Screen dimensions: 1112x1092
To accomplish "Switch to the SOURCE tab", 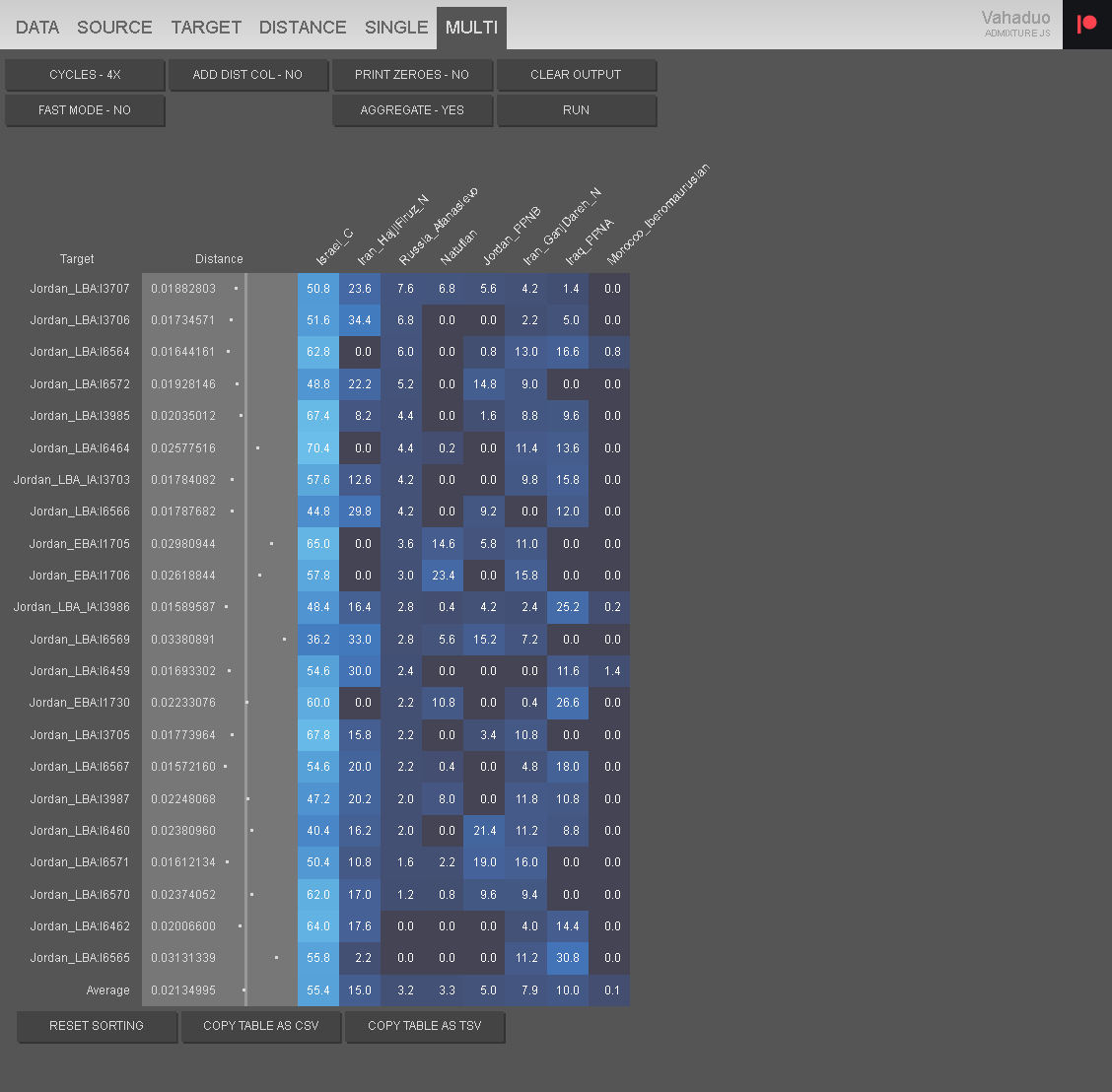I will pos(114,27).
